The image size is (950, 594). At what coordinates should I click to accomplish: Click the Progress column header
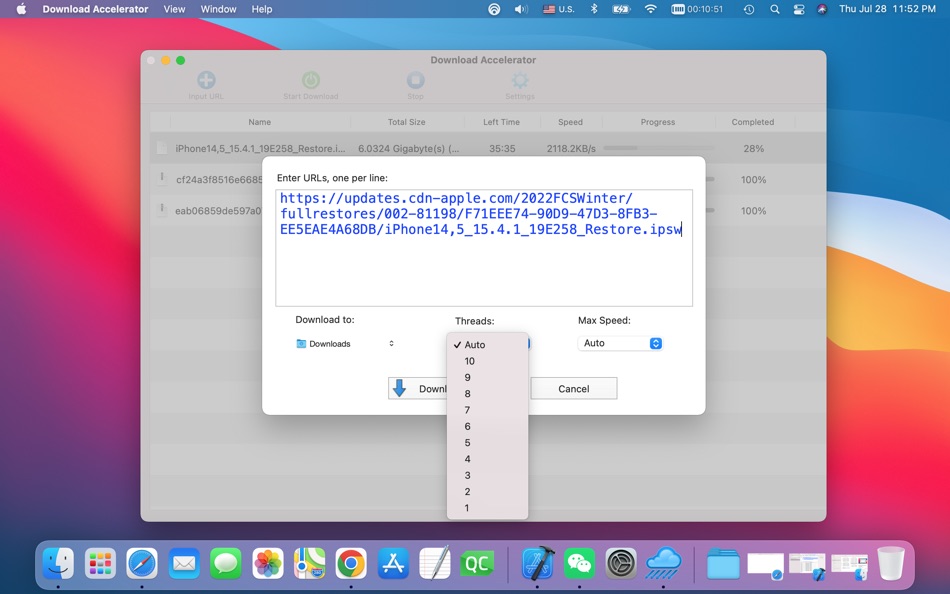[657, 122]
